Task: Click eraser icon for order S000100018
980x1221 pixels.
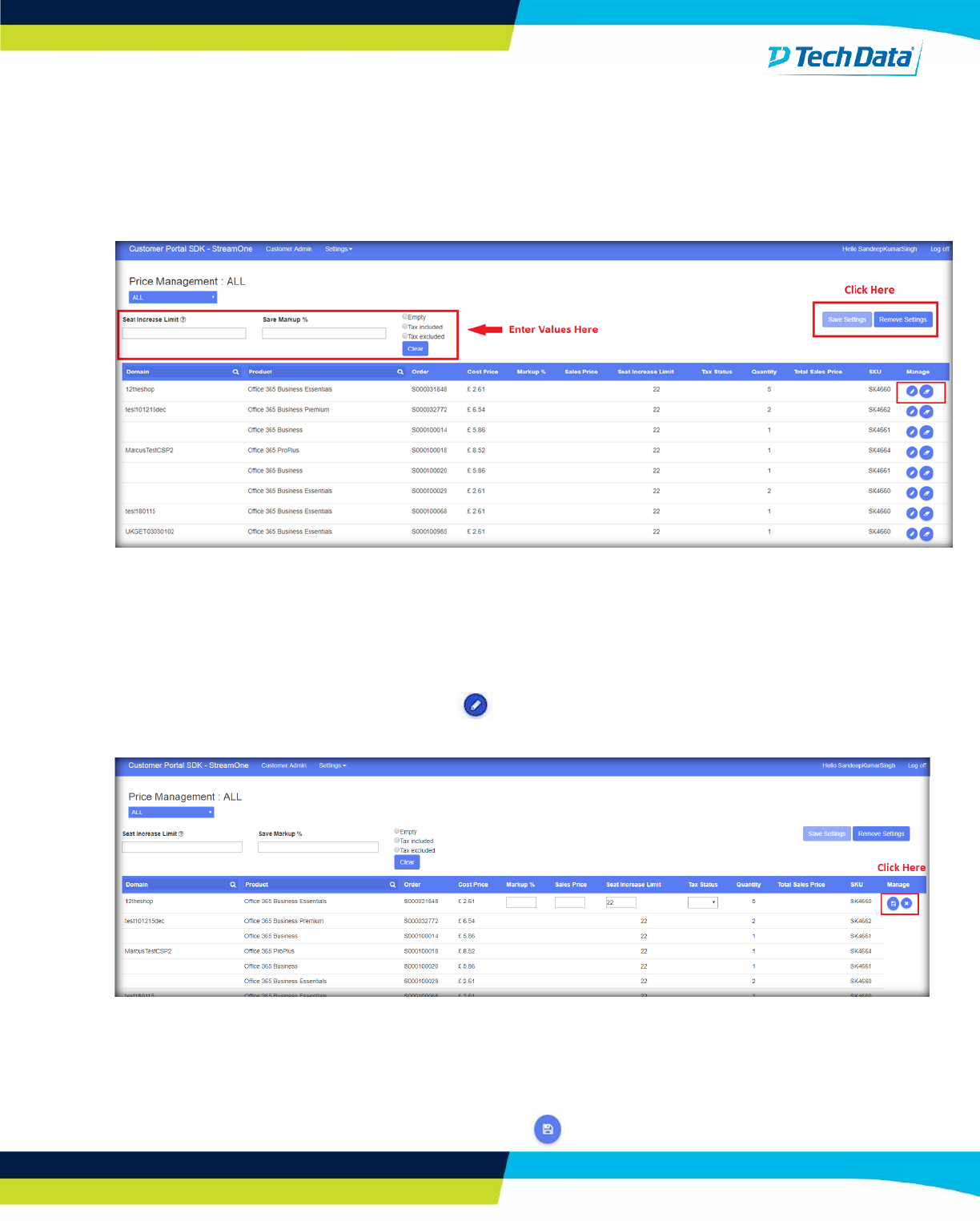Action: (x=926, y=452)
